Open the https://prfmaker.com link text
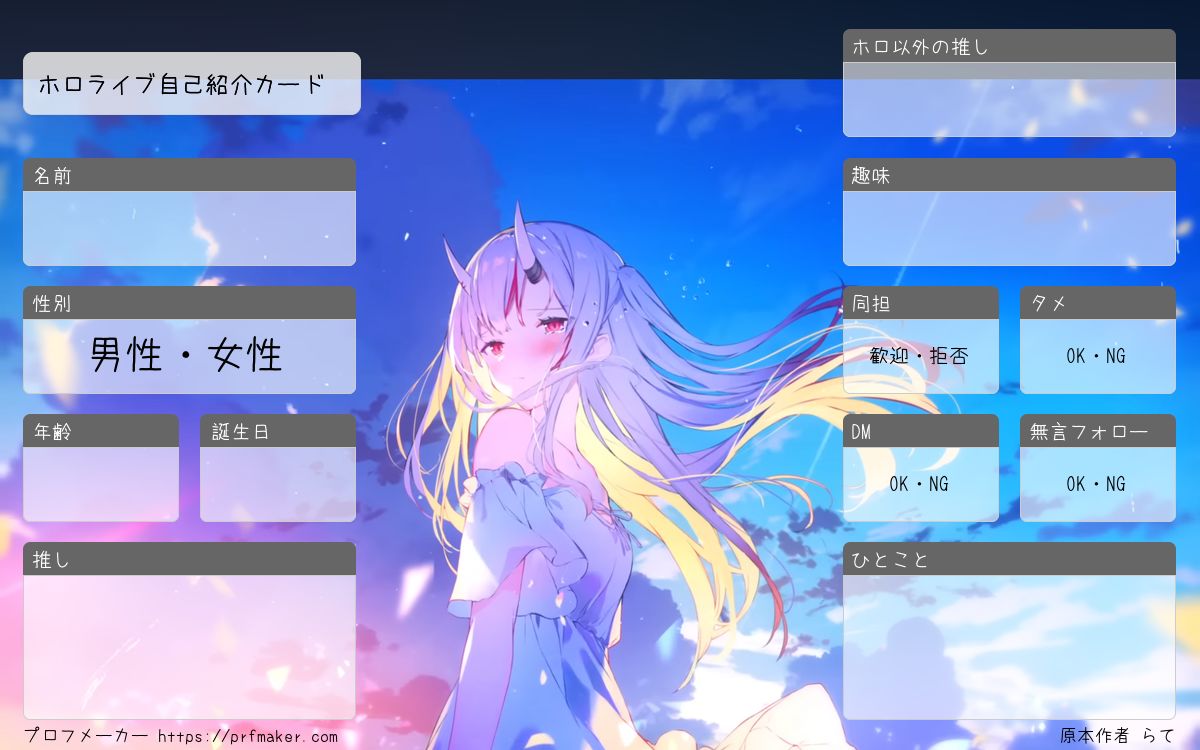The width and height of the screenshot is (1200, 750). [x=248, y=737]
